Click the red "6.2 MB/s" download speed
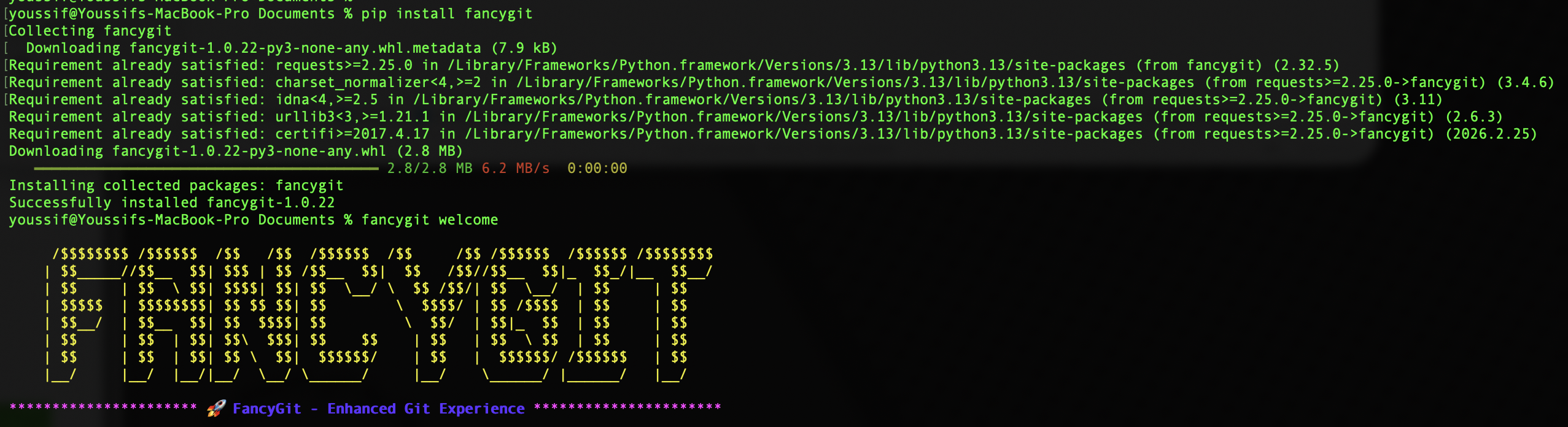 [515, 168]
